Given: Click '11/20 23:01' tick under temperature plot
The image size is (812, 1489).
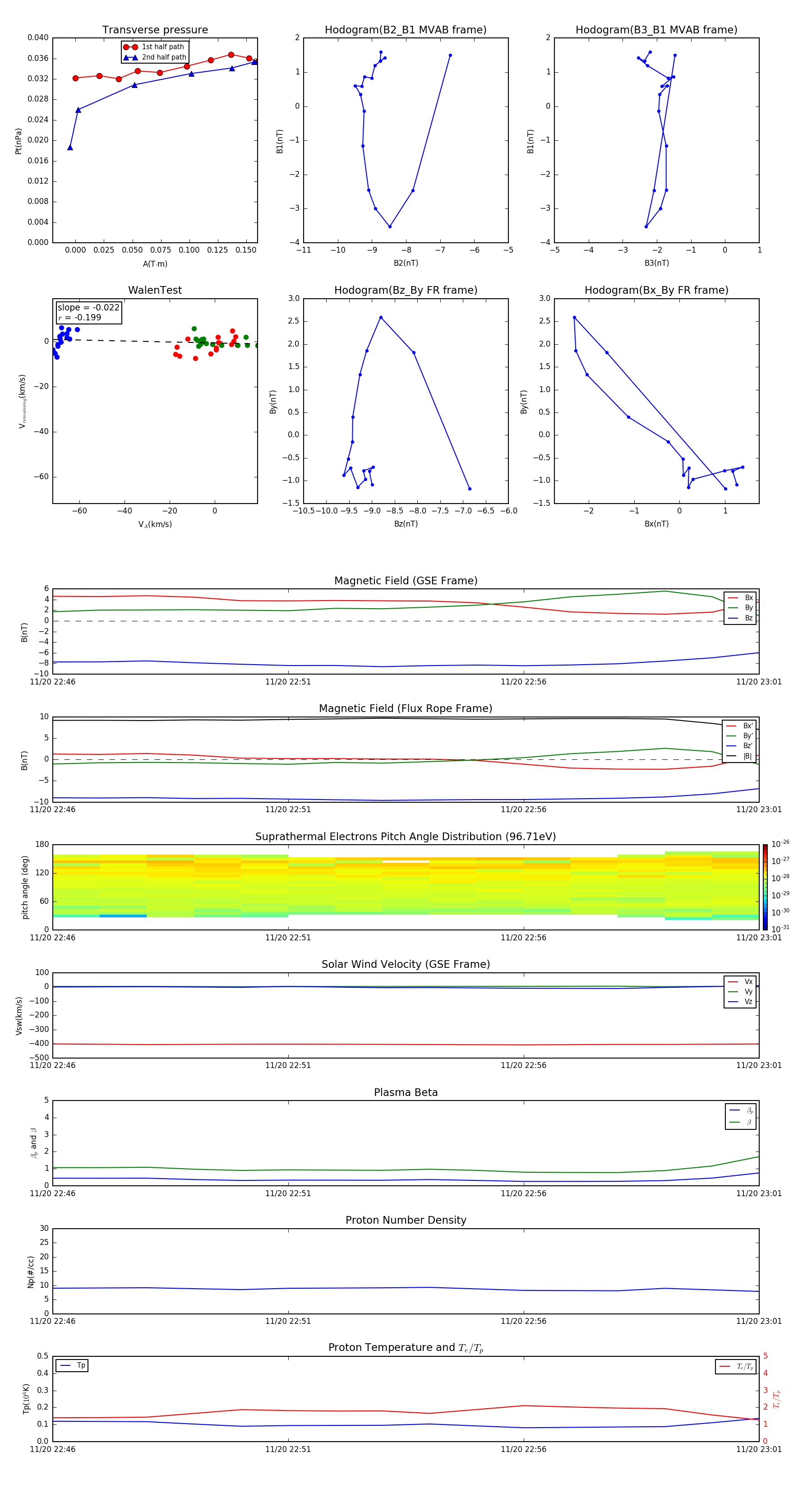Looking at the screenshot, I should 759,1449.
